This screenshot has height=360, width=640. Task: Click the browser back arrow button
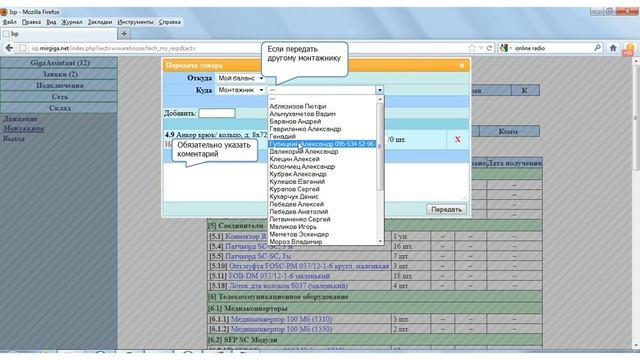[9, 48]
